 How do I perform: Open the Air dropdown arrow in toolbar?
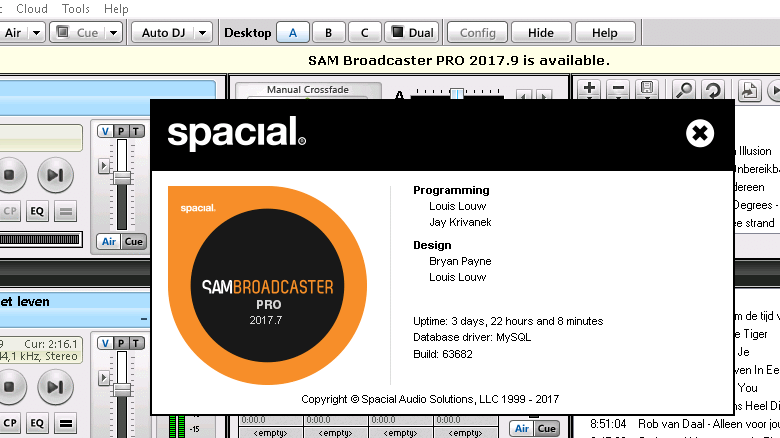tap(36, 33)
